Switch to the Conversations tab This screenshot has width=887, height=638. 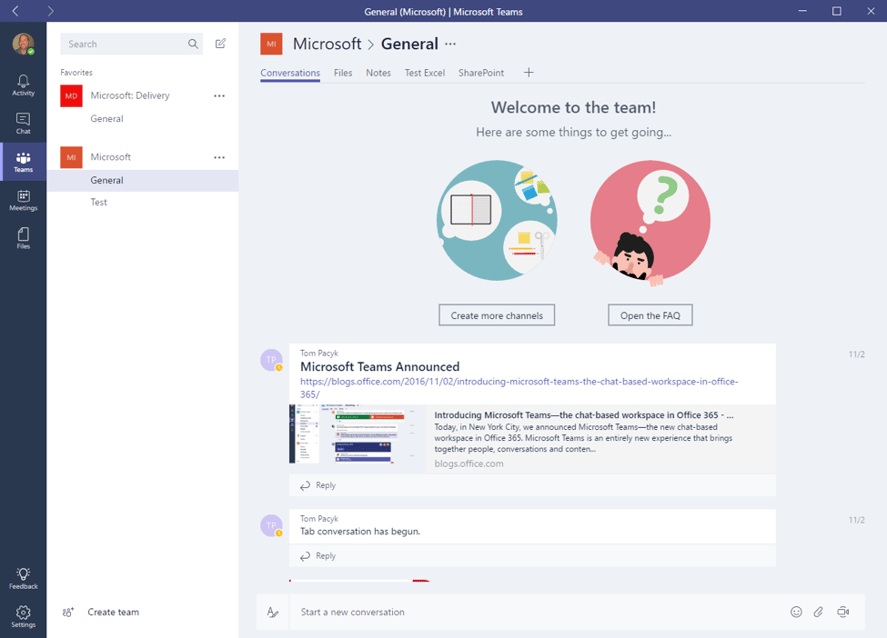[x=290, y=73]
